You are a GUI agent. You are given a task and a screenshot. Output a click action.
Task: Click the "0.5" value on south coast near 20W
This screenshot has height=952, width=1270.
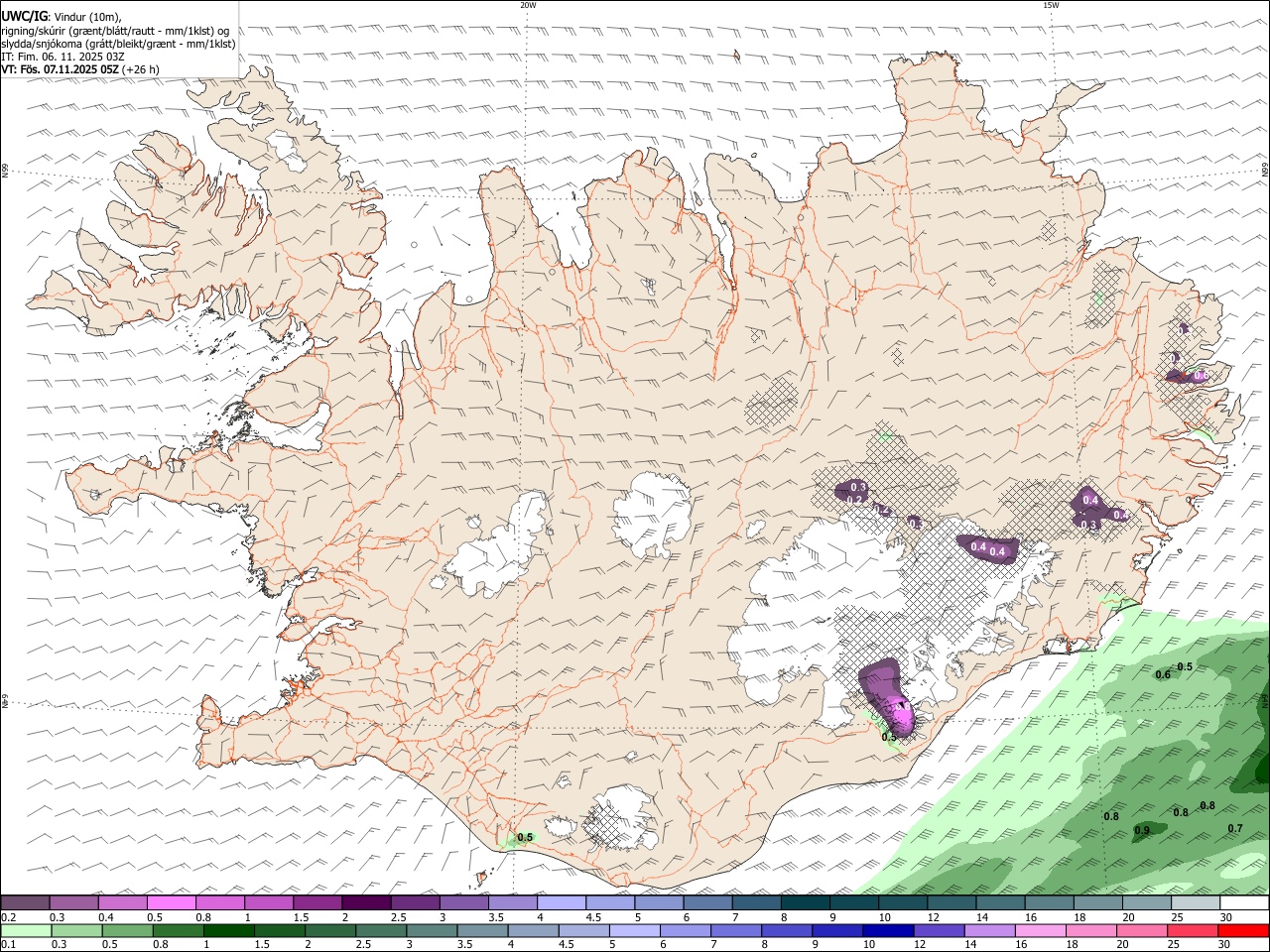[x=526, y=838]
